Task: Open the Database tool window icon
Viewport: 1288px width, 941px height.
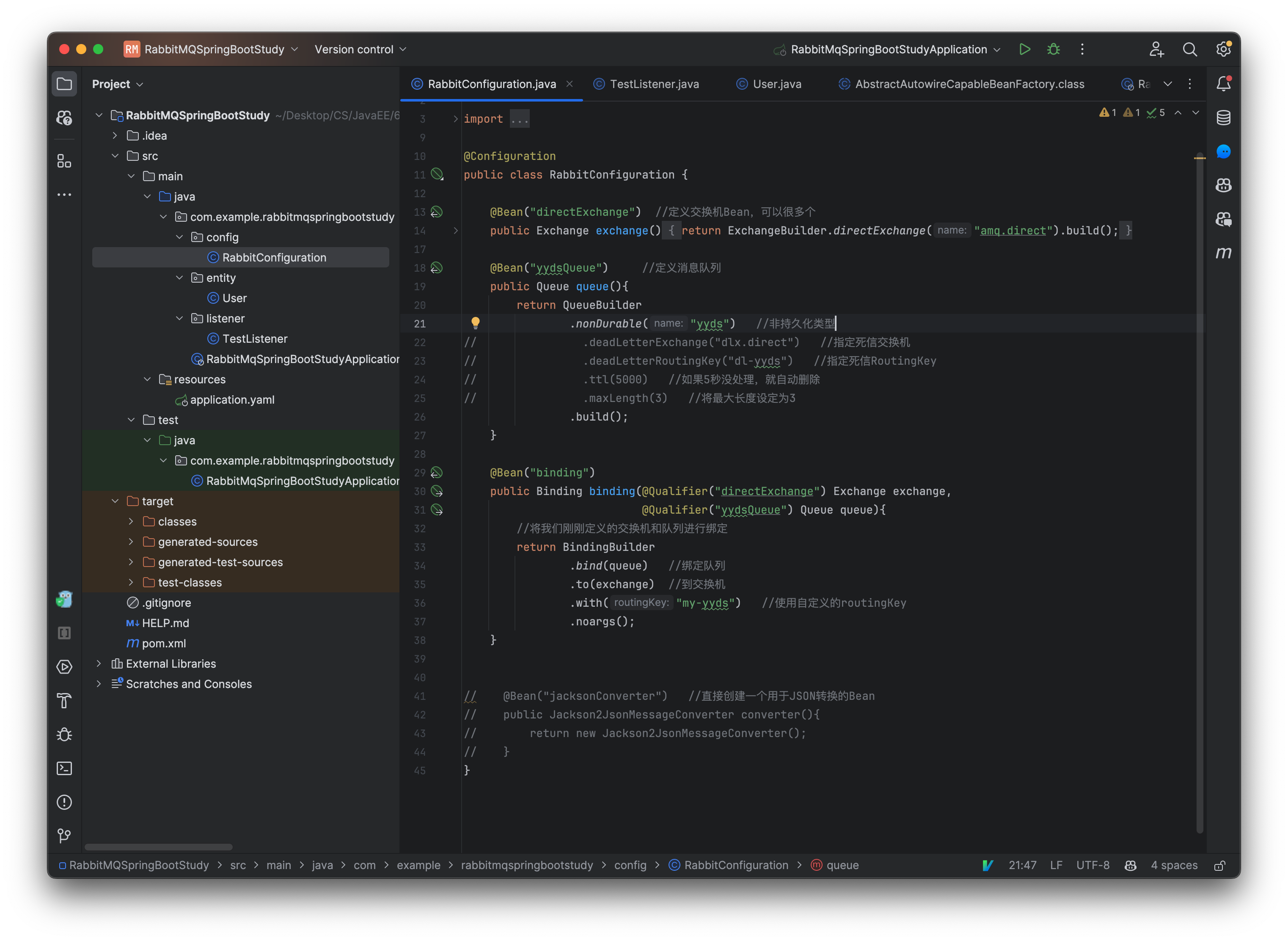Action: [1223, 118]
